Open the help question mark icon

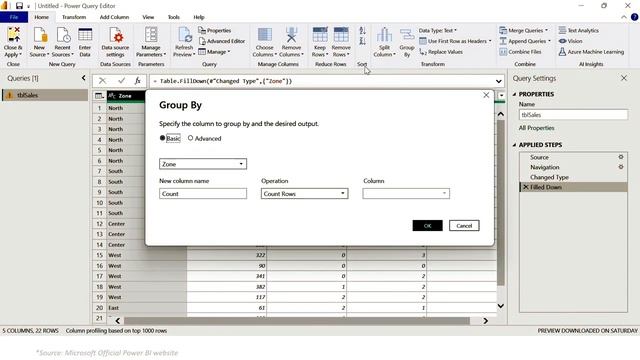pyautogui.click(x=634, y=17)
